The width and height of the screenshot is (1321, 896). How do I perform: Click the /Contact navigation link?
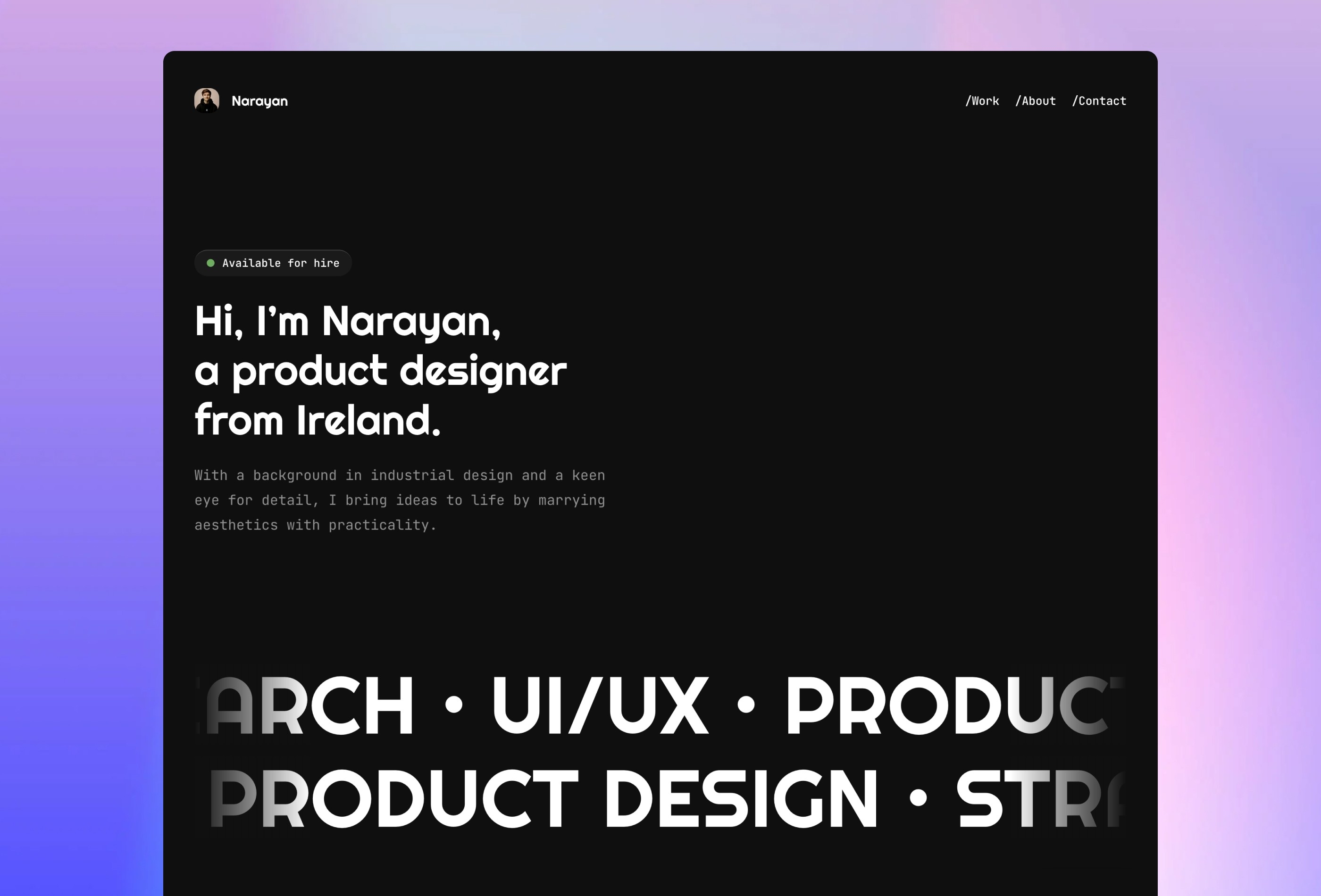click(1098, 100)
